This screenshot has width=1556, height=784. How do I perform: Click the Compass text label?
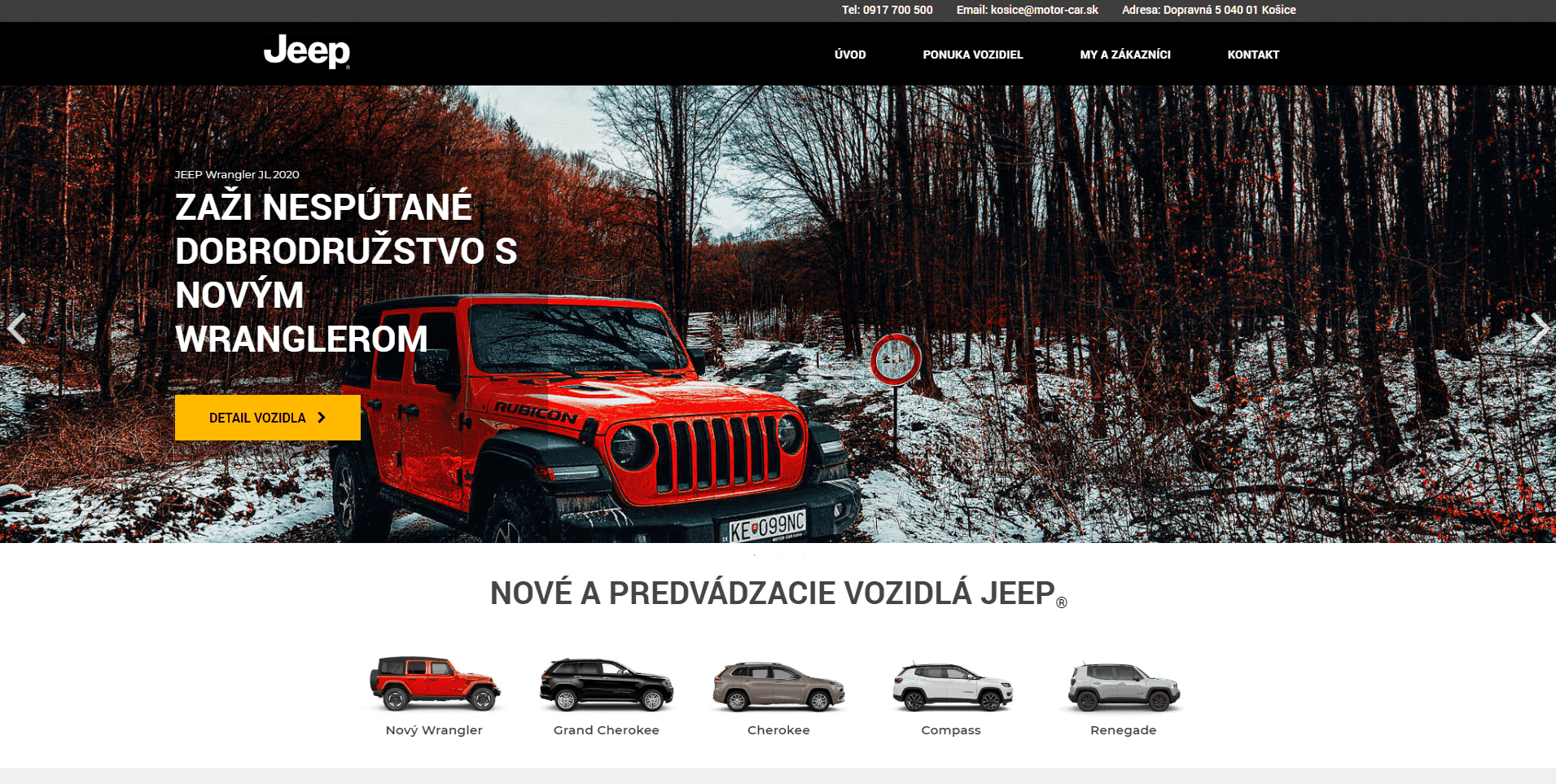(x=951, y=730)
